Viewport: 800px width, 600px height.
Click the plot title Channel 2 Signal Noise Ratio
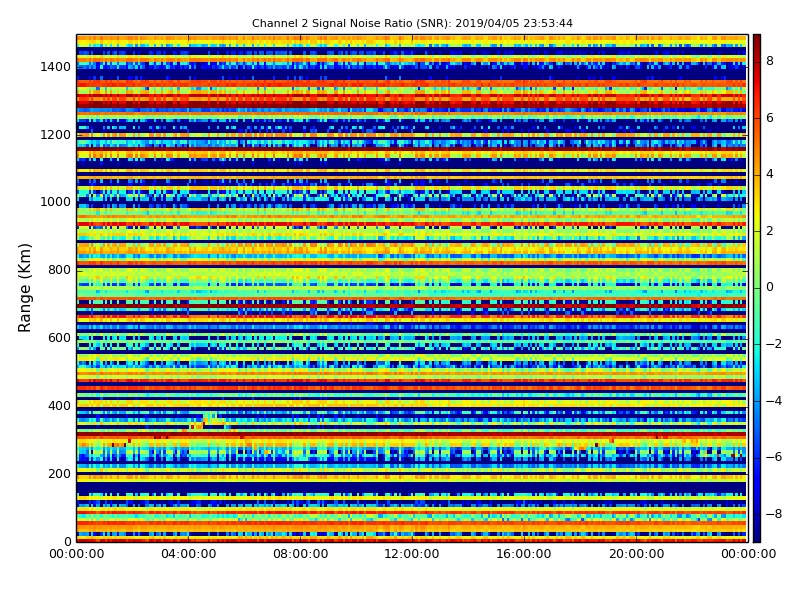click(x=412, y=23)
